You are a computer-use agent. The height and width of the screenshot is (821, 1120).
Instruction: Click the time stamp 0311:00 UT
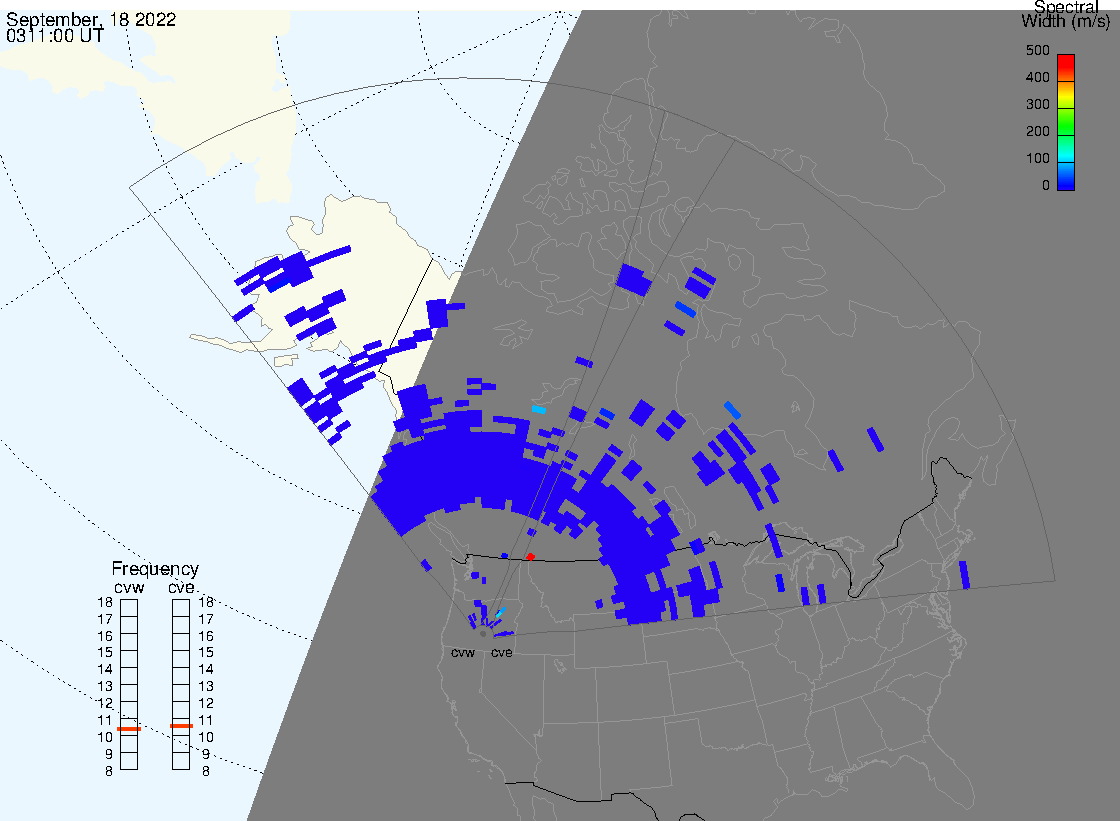(x=55, y=36)
